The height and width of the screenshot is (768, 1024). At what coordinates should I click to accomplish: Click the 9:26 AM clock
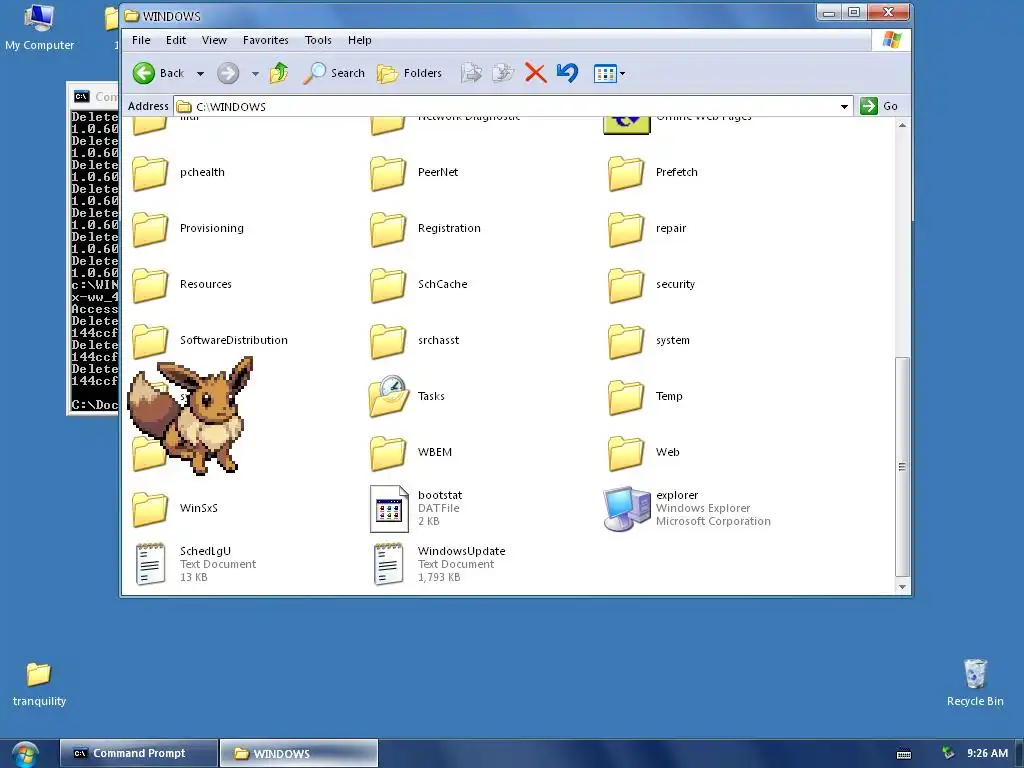click(x=987, y=753)
